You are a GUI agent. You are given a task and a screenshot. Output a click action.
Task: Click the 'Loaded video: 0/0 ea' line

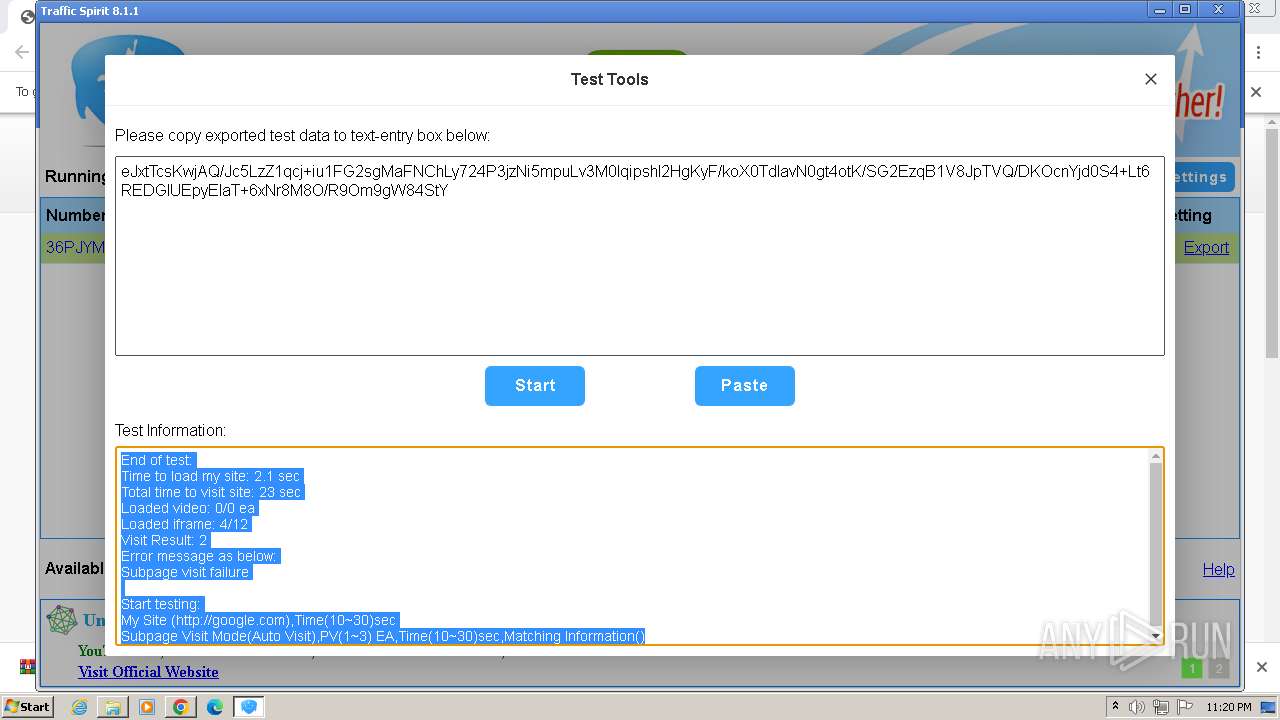point(188,508)
